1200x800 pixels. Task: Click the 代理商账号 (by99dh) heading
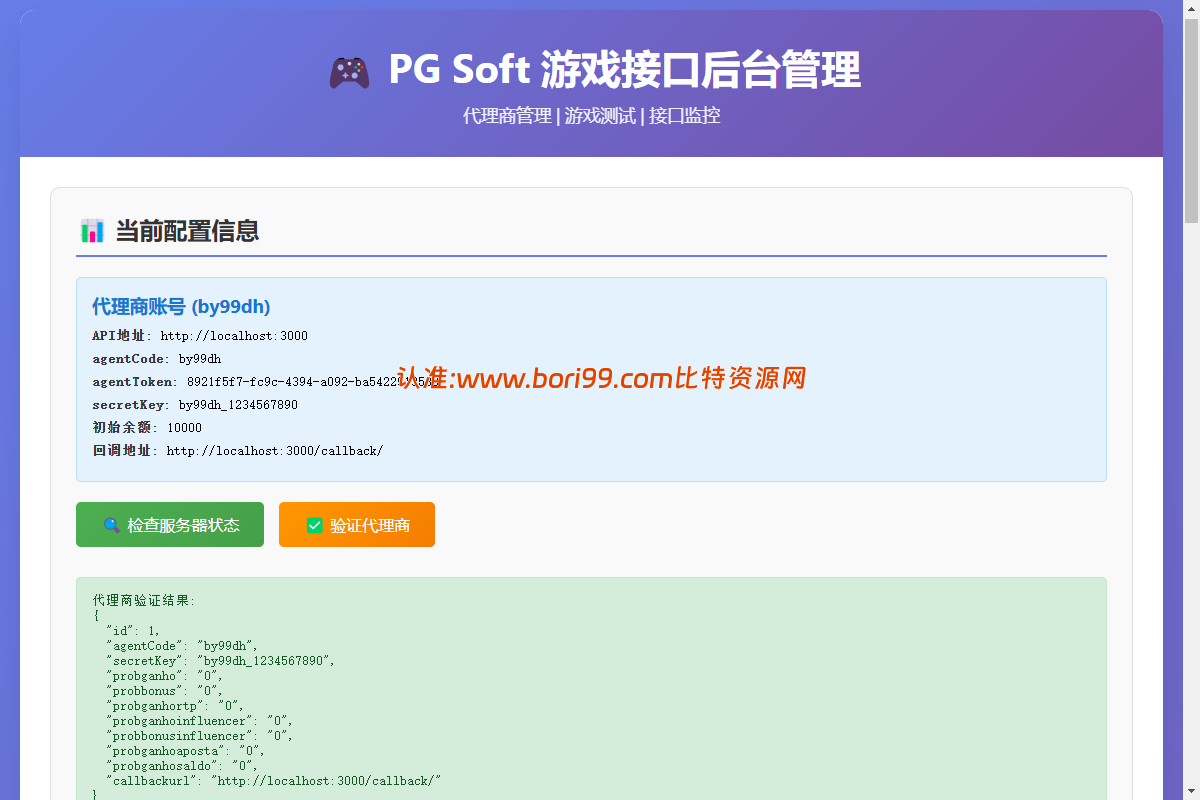tap(181, 307)
